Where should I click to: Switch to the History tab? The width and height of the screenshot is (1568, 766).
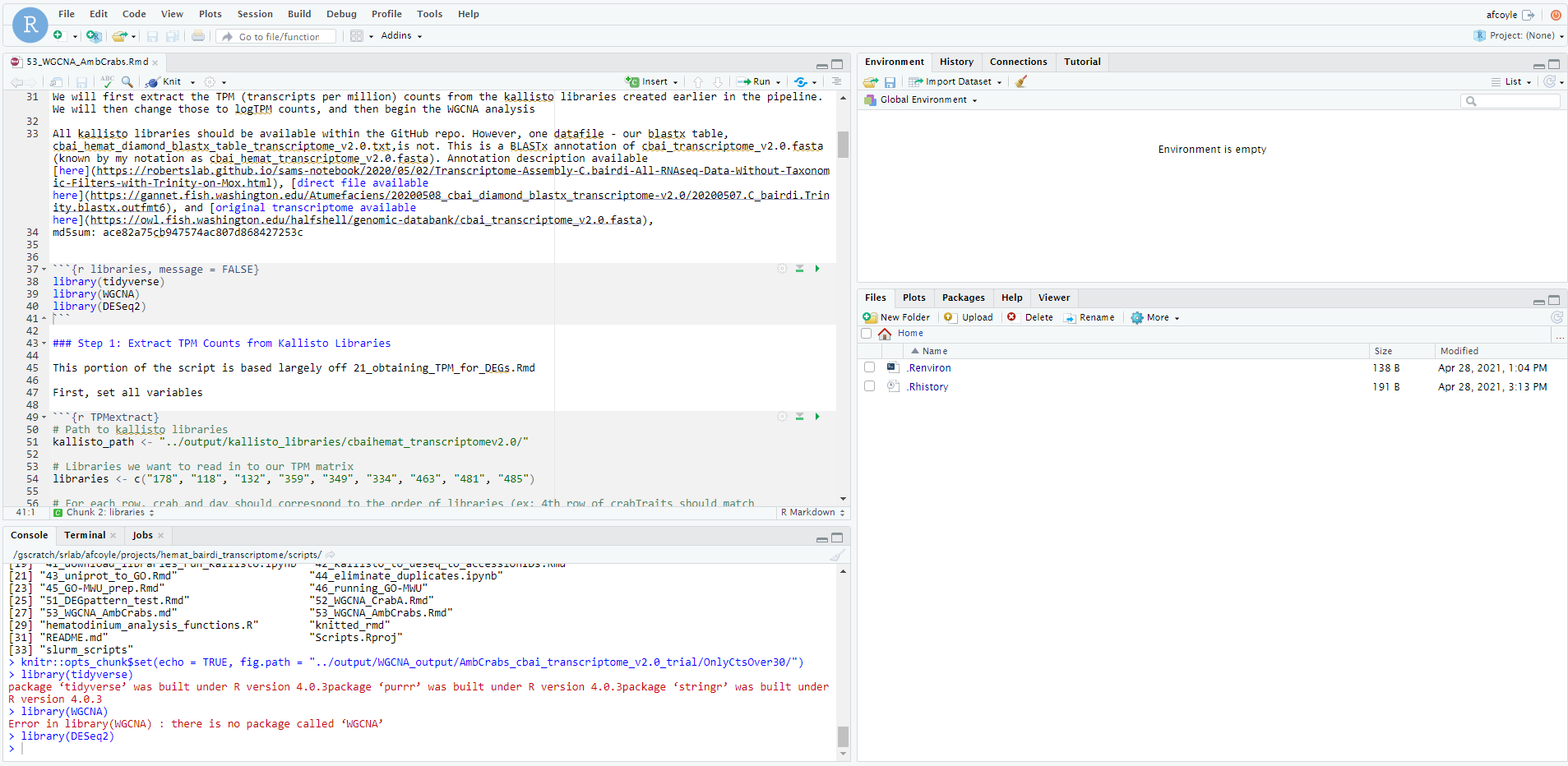coord(956,62)
